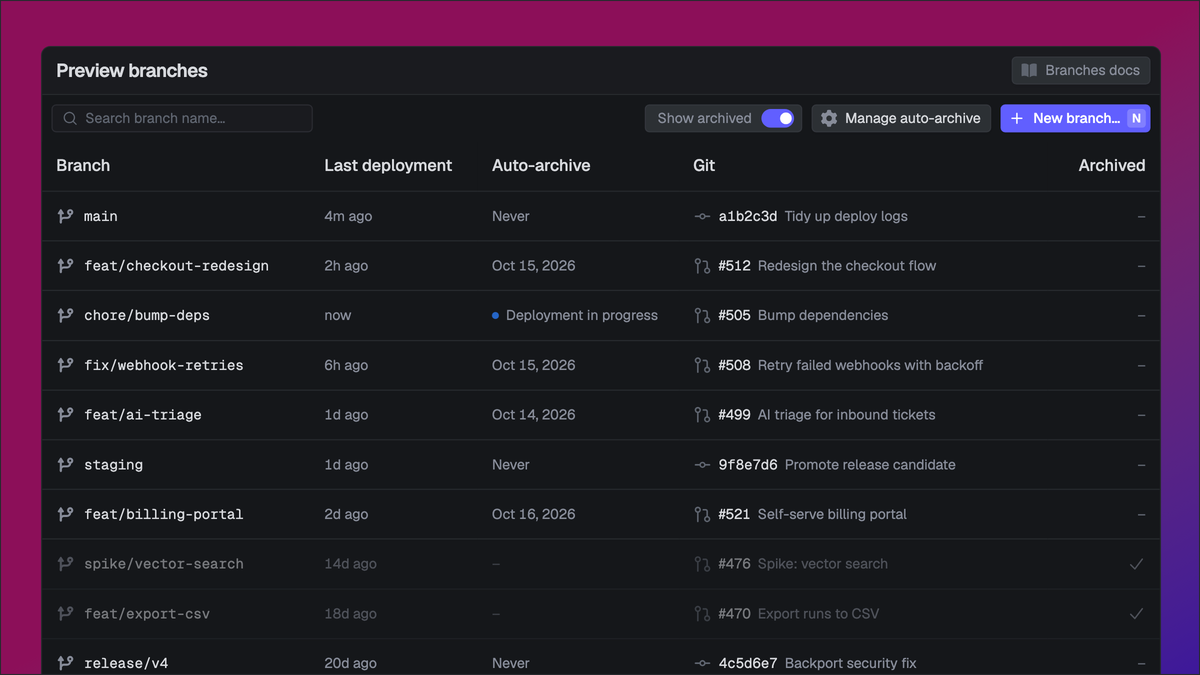Click the Preview branches heading
1200x675 pixels.
pos(132,71)
